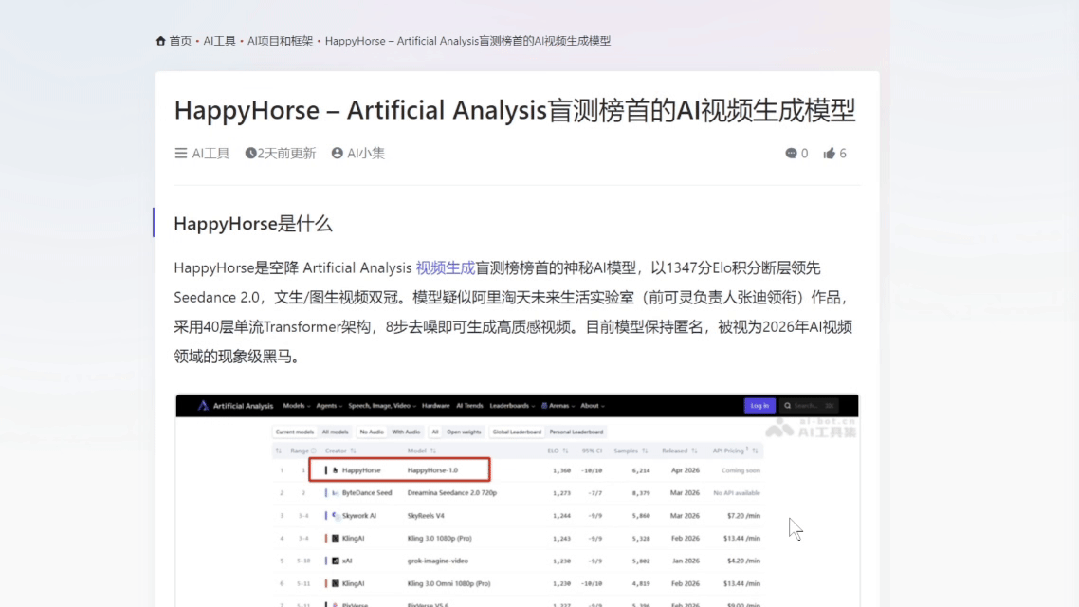Click the Search field in the embedded screenshot
1079x607 pixels.
tap(809, 406)
